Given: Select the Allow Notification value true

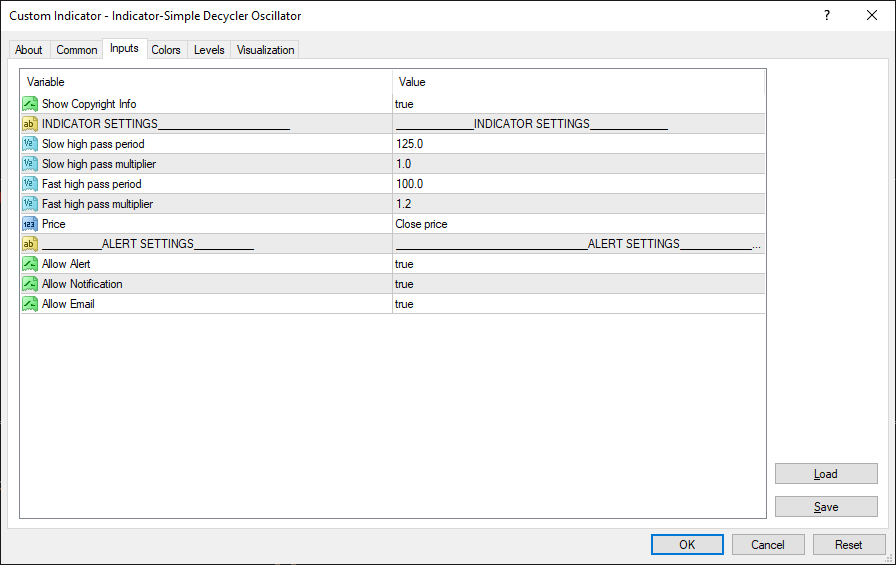Looking at the screenshot, I should (404, 284).
